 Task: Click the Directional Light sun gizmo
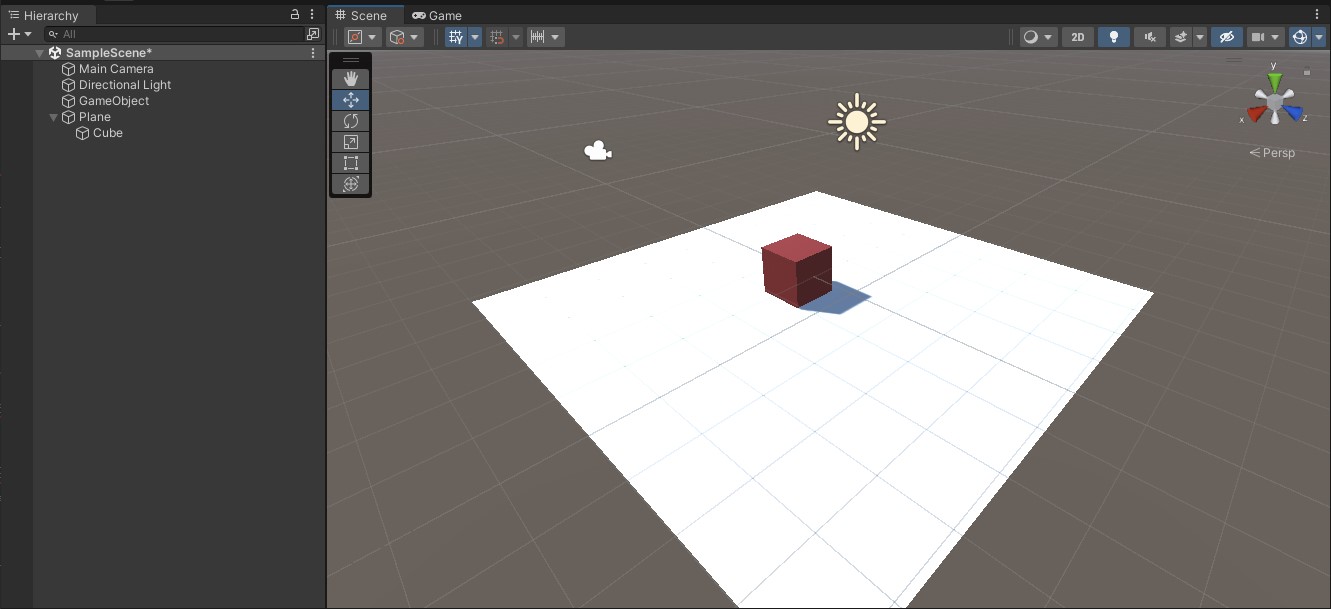(857, 122)
